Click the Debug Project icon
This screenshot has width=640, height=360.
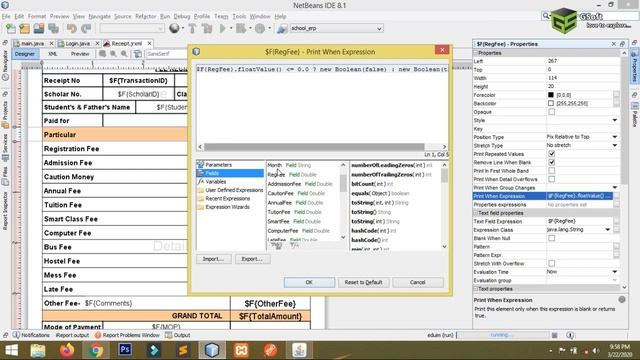tap(241, 29)
